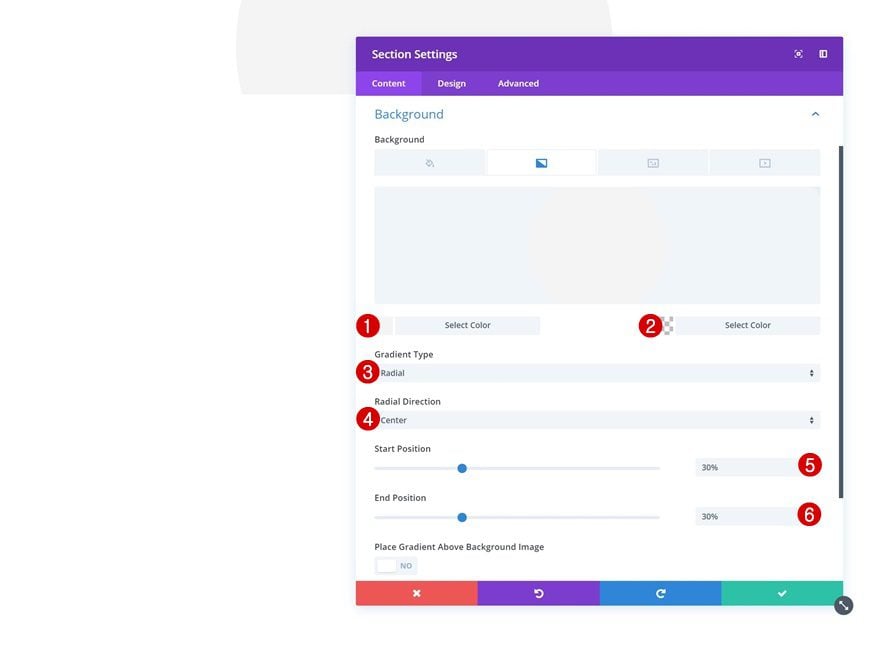880x649 pixels.
Task: Click the purple undo arrow button
Action: pos(539,593)
